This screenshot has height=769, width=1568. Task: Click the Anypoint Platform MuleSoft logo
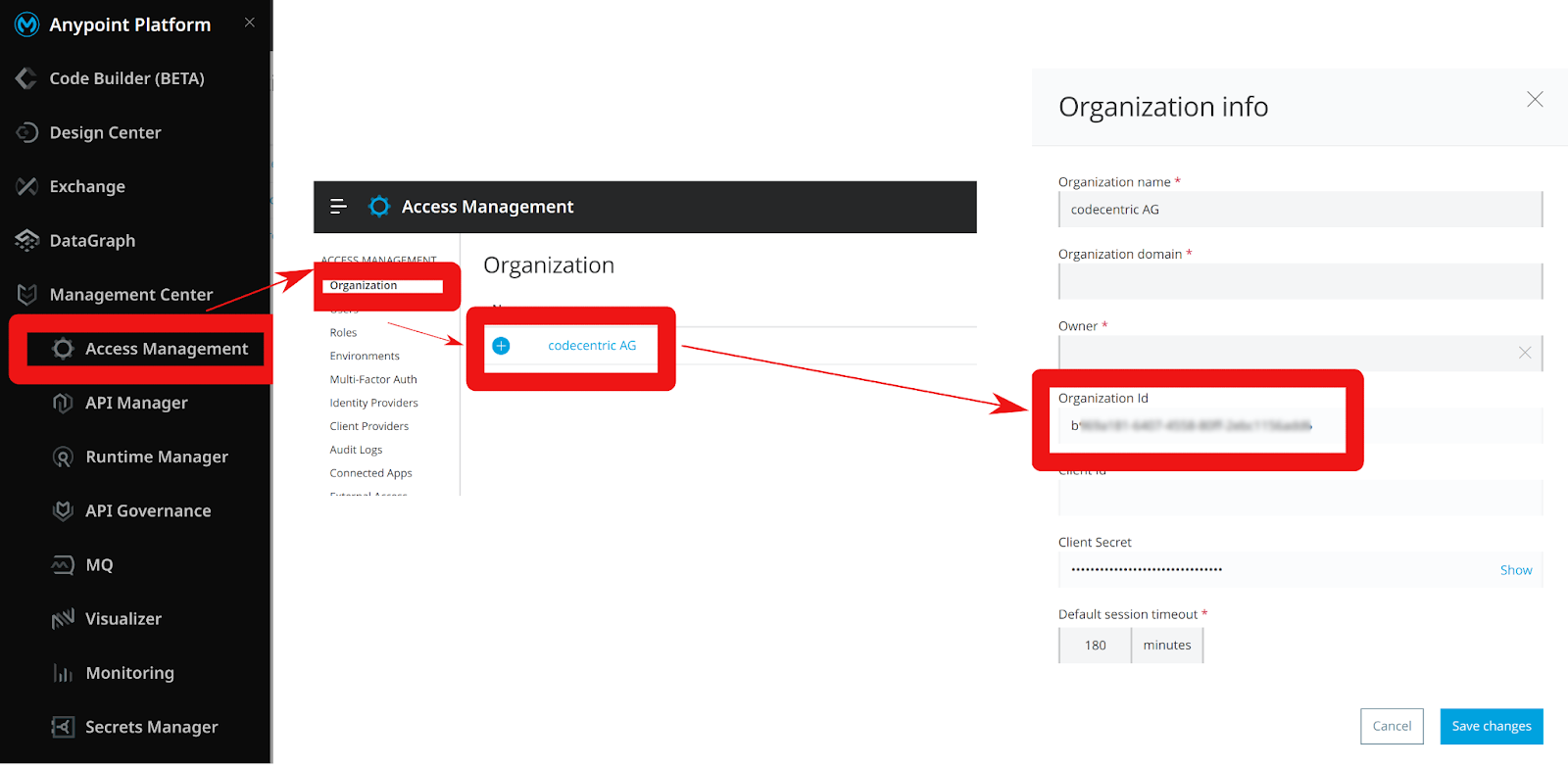[26, 24]
